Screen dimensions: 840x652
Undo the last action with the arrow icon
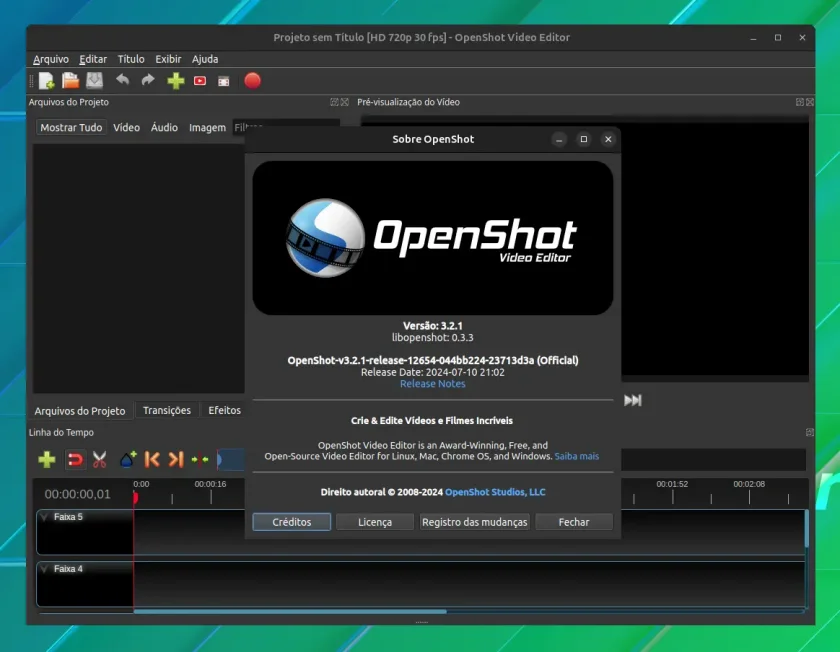[x=123, y=80]
